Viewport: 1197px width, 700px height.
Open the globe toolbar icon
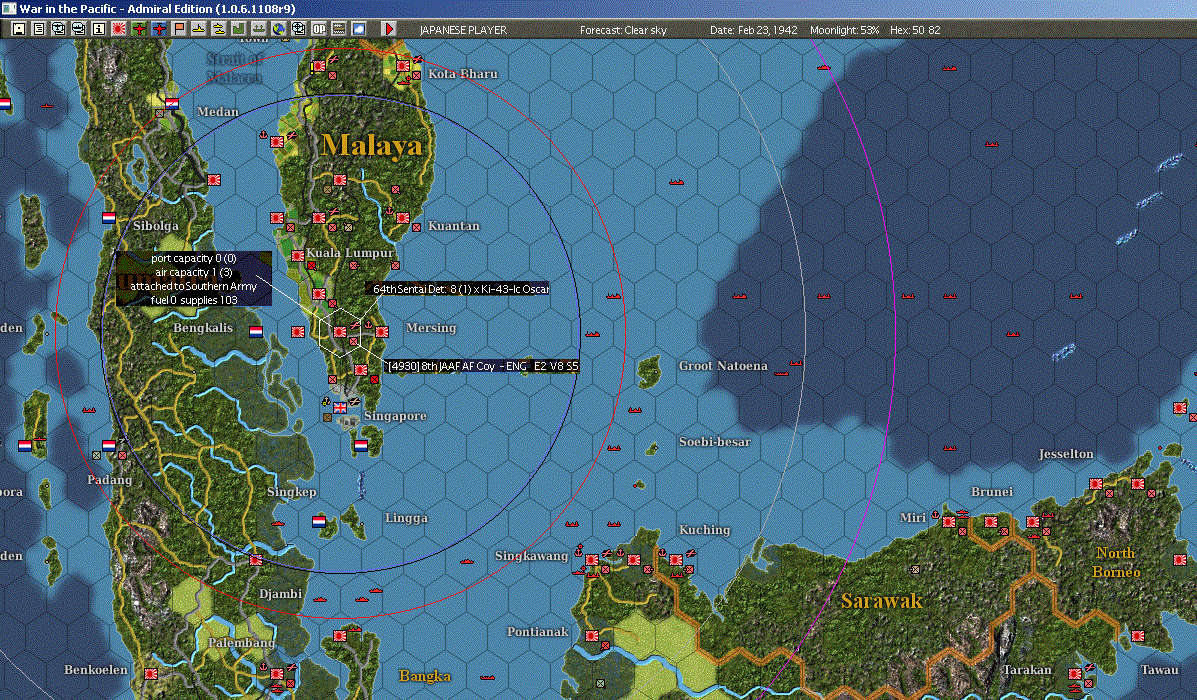[279, 29]
